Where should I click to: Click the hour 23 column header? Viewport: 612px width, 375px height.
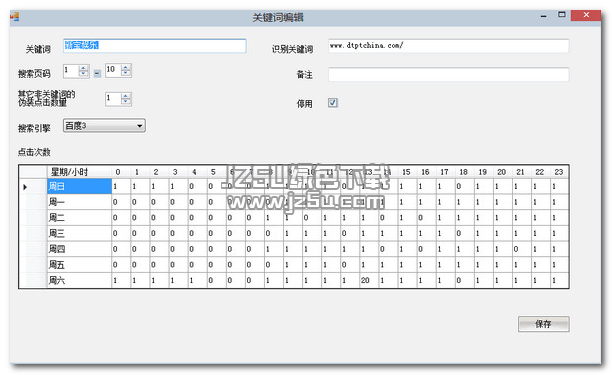[560, 172]
